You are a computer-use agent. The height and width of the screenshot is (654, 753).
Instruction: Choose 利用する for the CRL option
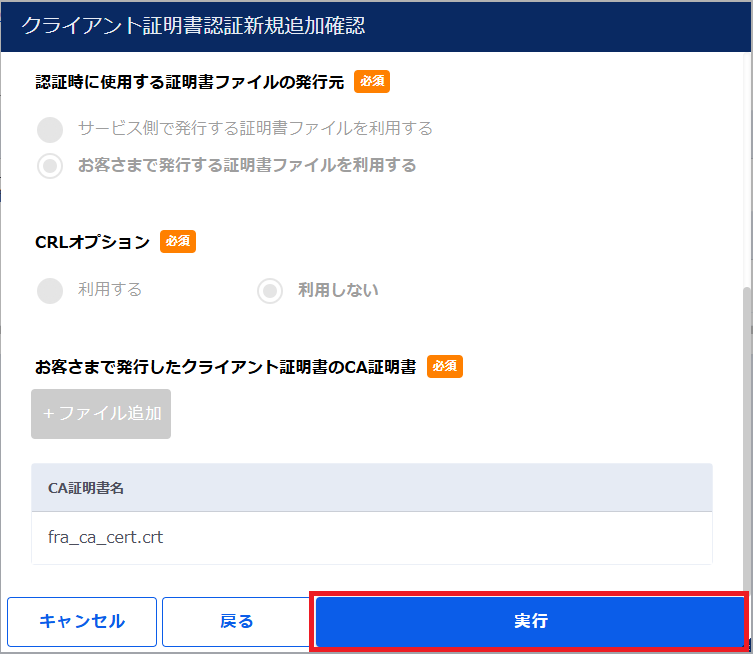(50, 291)
